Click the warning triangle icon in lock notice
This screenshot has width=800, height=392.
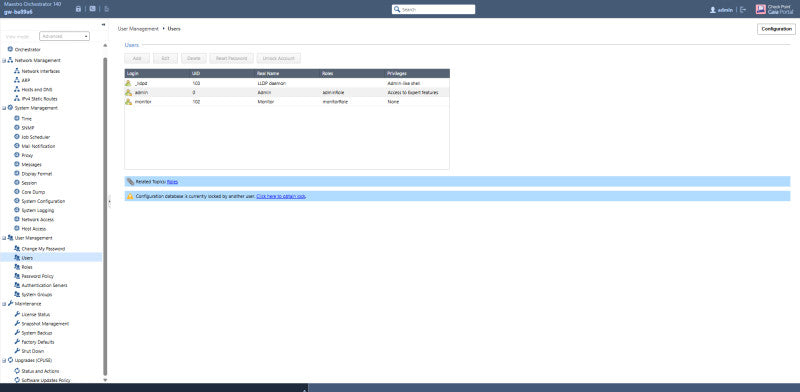(130, 196)
